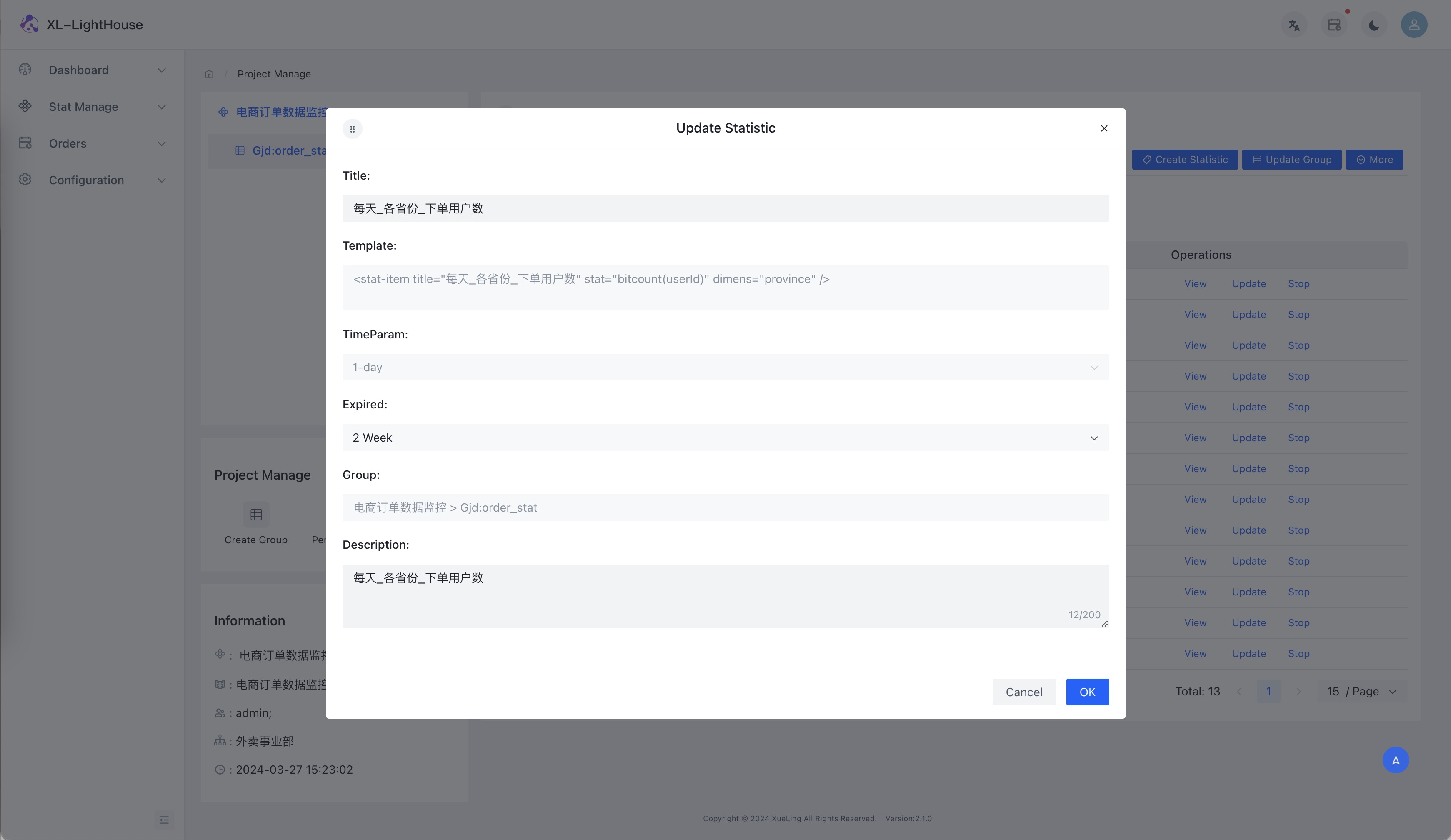
Task: Click Stop in the last table row
Action: 1298,653
